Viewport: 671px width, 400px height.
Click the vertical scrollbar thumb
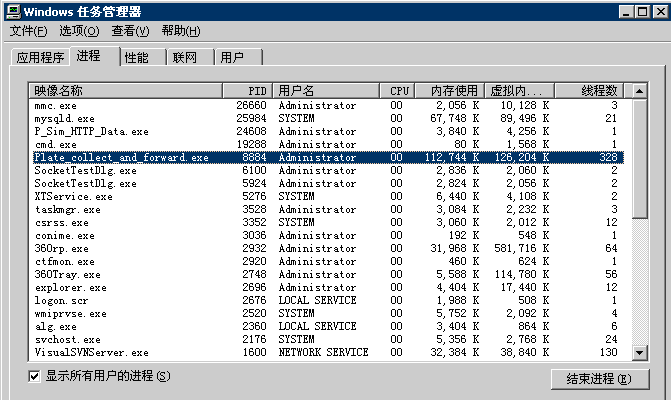[640, 159]
